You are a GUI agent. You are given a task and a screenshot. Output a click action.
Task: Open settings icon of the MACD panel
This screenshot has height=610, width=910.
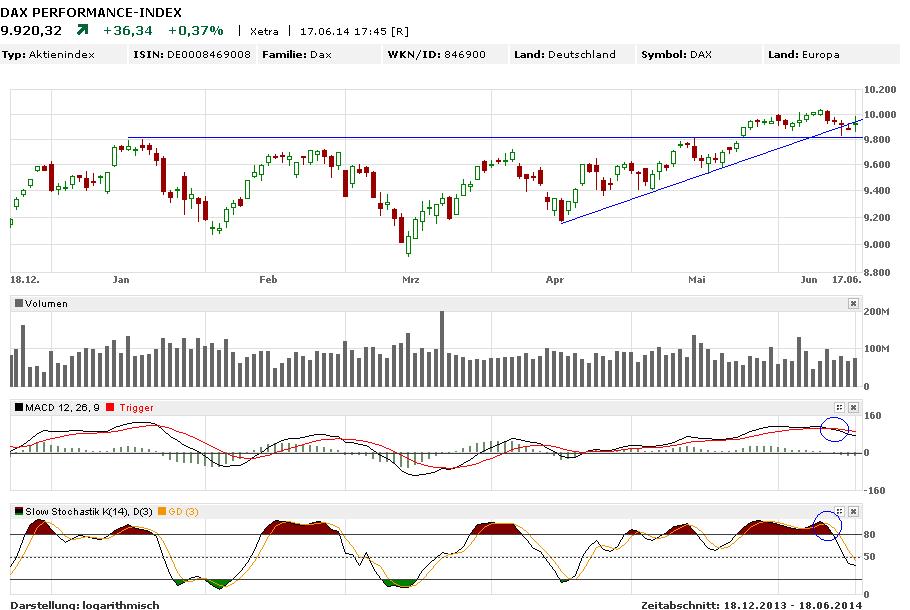pyautogui.click(x=839, y=407)
